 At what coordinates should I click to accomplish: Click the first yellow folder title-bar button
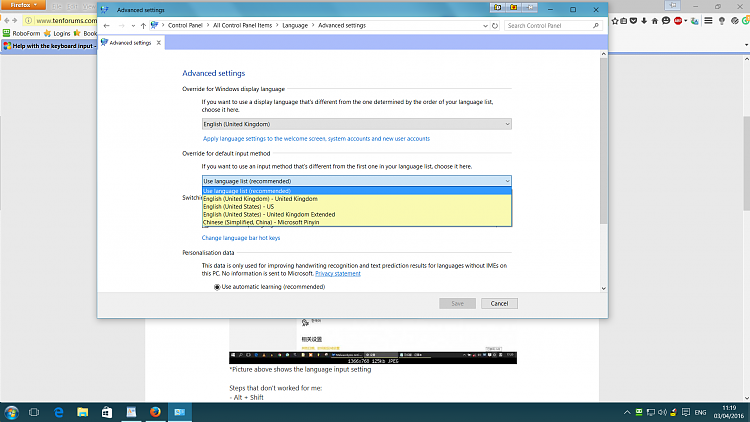497,7
